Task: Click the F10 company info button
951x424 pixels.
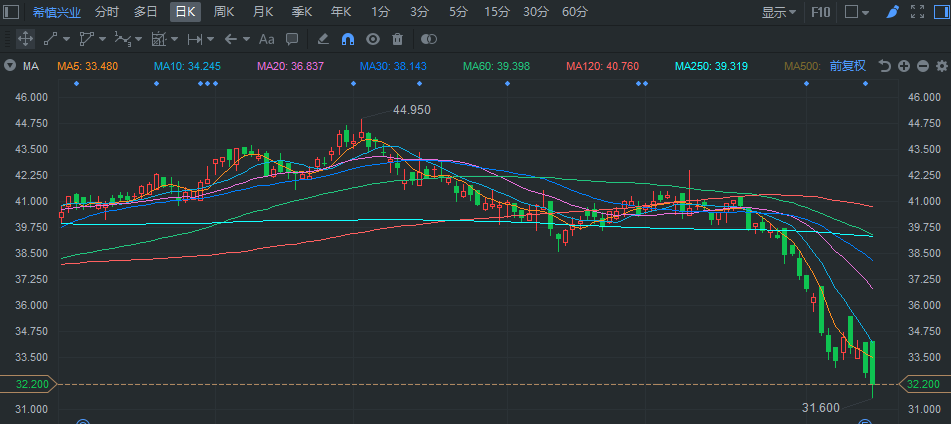Action: click(x=820, y=12)
